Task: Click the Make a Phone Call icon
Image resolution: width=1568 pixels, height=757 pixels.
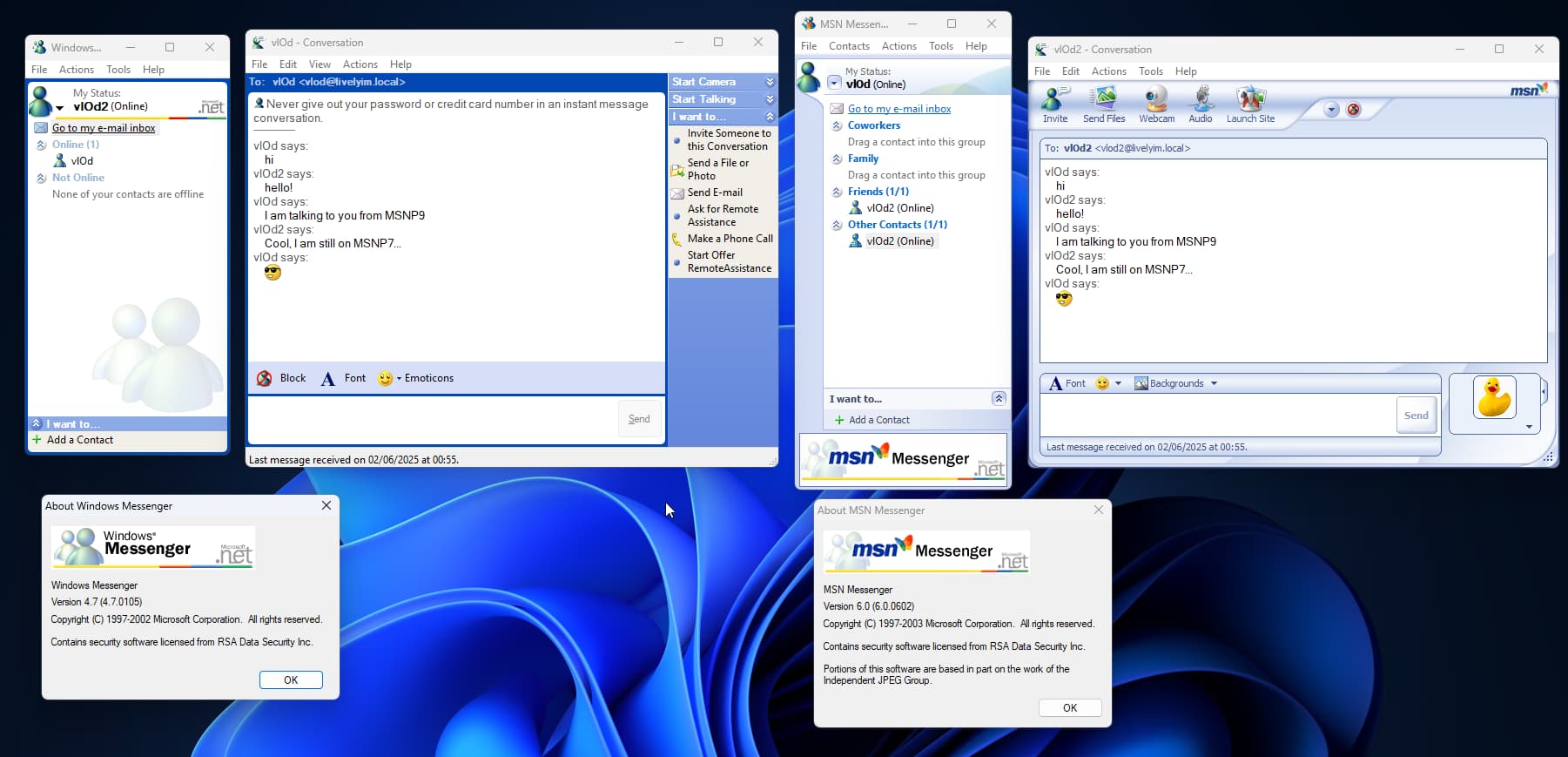Action: pyautogui.click(x=677, y=239)
